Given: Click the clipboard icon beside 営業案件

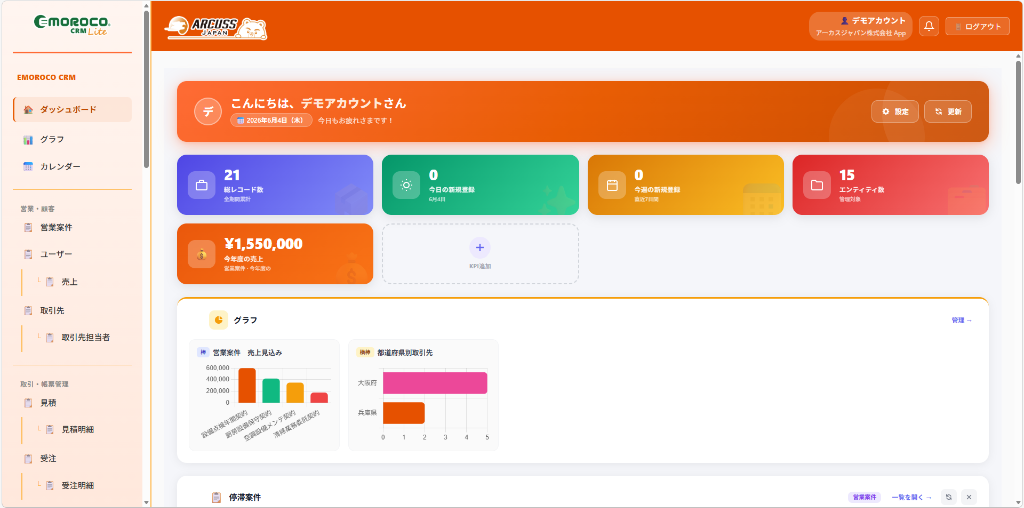Looking at the screenshot, I should (28, 228).
